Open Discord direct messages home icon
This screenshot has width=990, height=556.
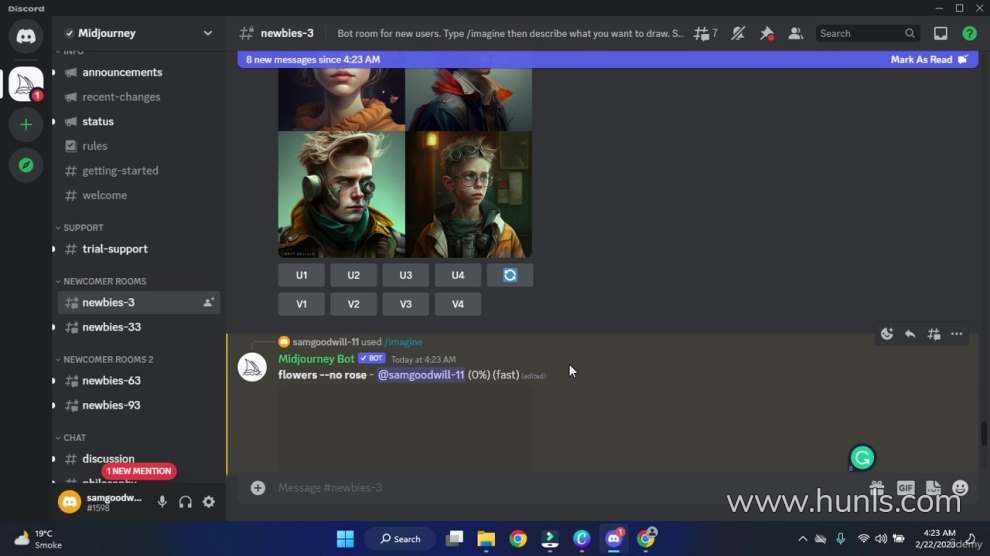click(26, 36)
